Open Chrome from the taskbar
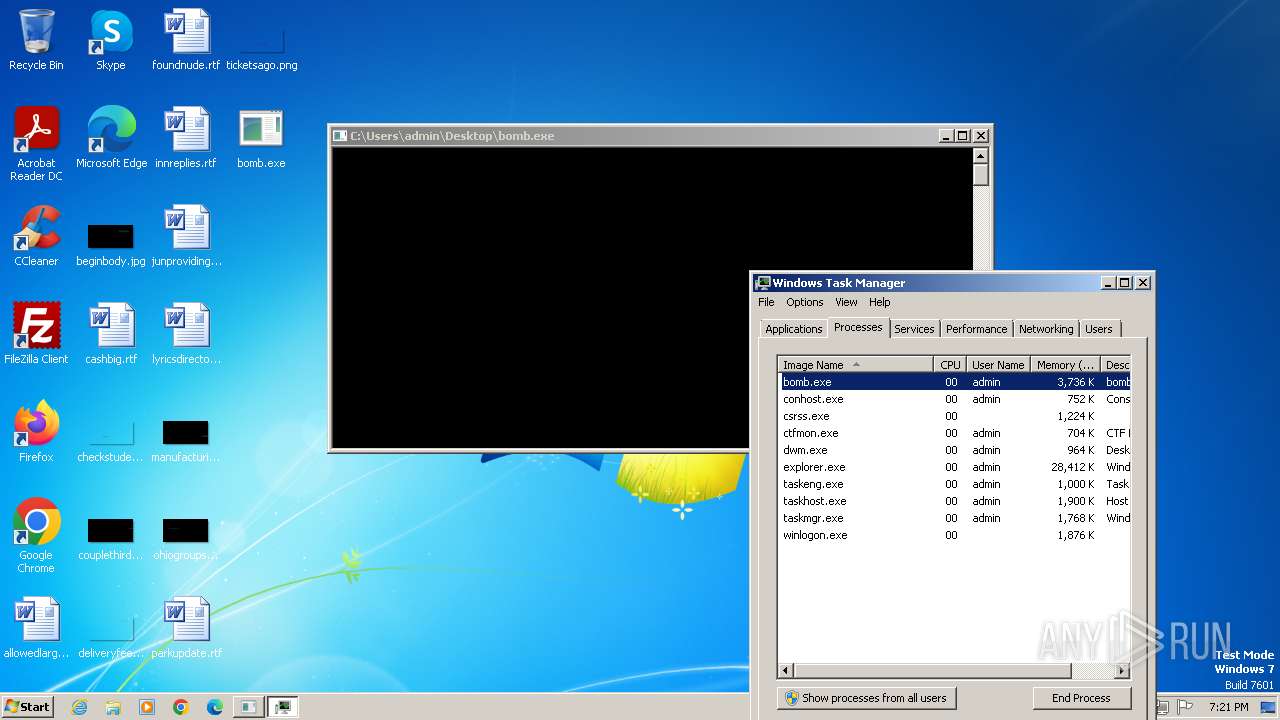1280x720 pixels. [181, 707]
